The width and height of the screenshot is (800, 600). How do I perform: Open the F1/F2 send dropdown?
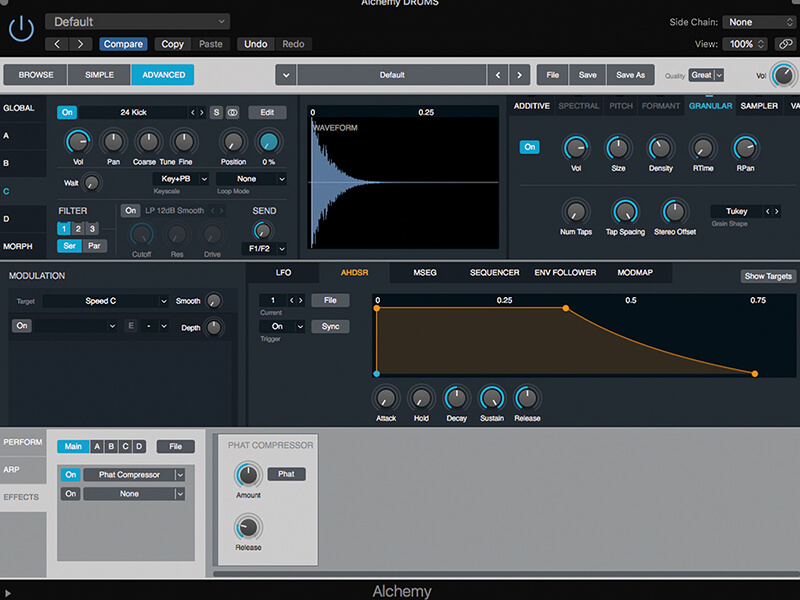(x=263, y=248)
